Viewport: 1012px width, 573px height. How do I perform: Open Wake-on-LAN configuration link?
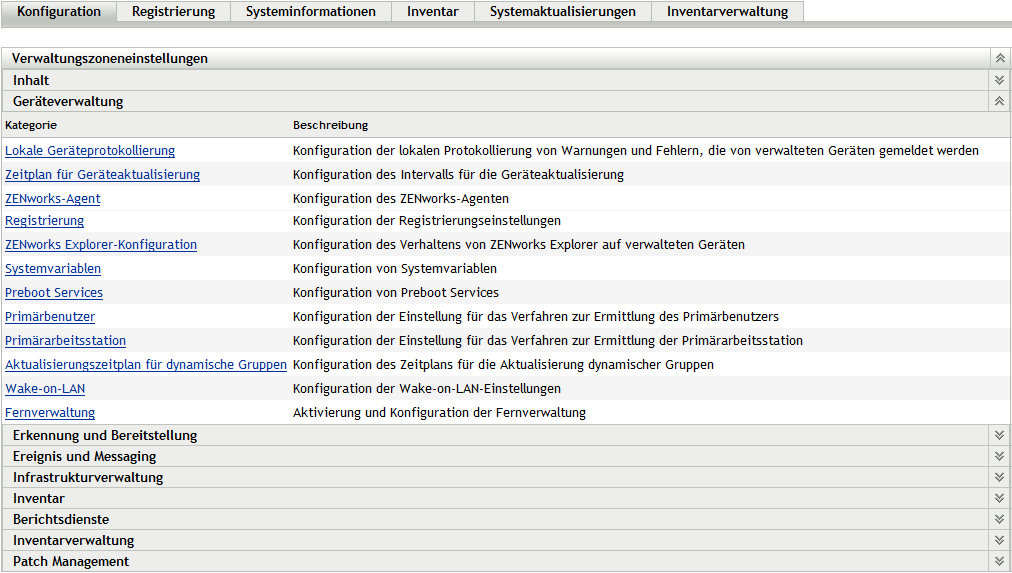[x=45, y=389]
